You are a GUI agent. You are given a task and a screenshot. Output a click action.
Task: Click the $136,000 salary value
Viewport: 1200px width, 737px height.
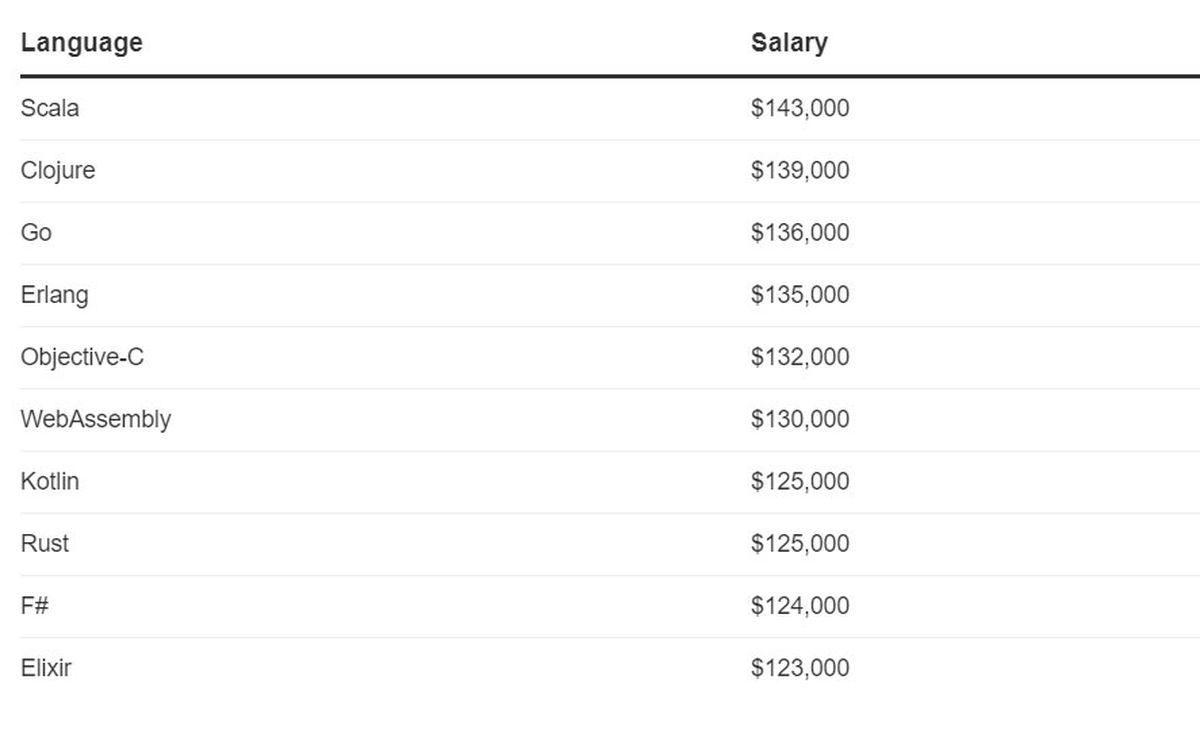click(800, 232)
